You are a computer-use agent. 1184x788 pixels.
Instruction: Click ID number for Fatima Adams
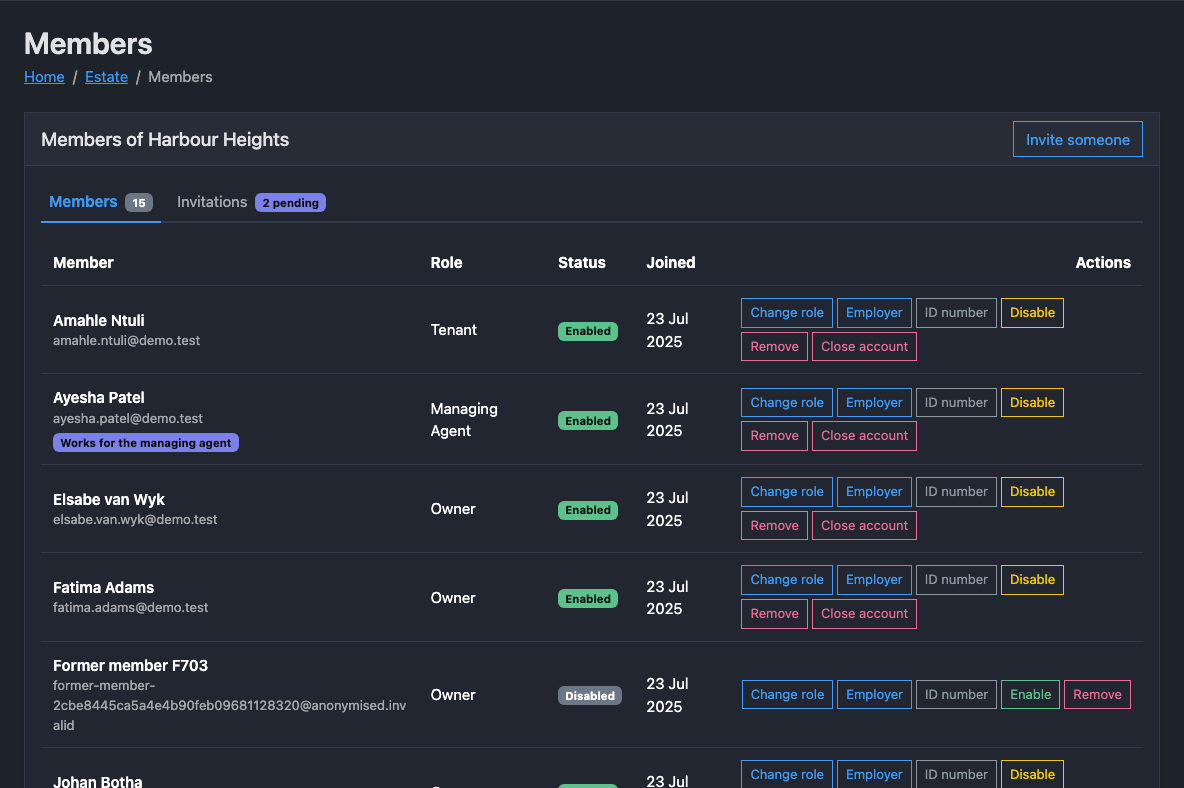pyautogui.click(x=956, y=580)
